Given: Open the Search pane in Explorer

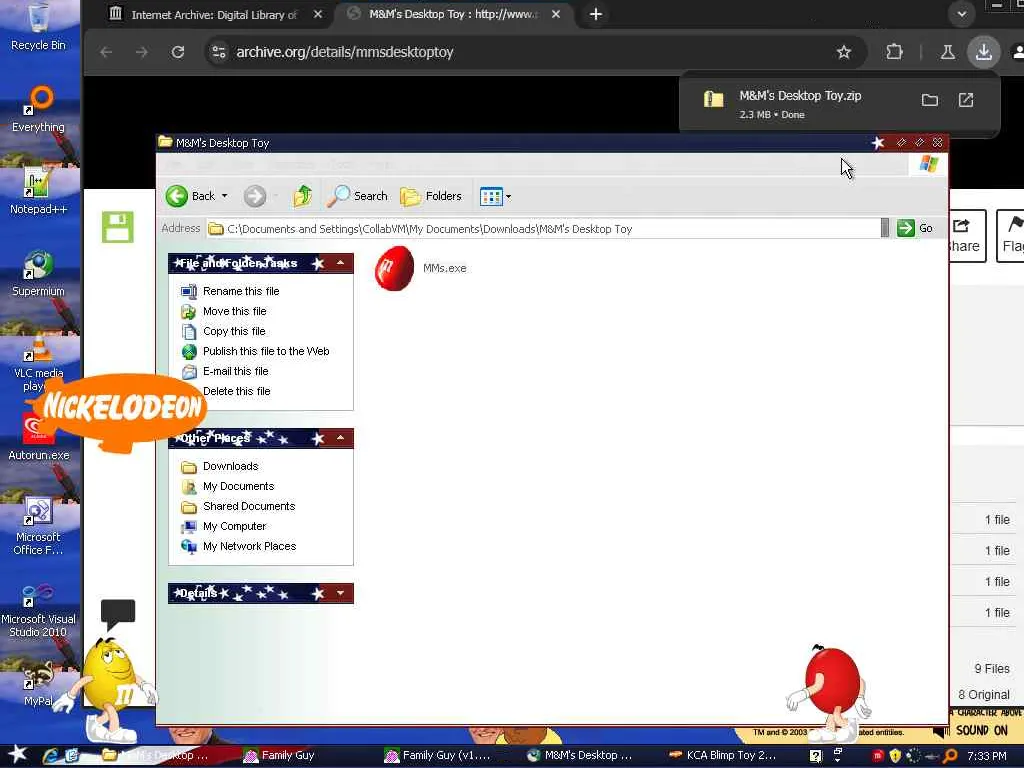Looking at the screenshot, I should point(357,196).
